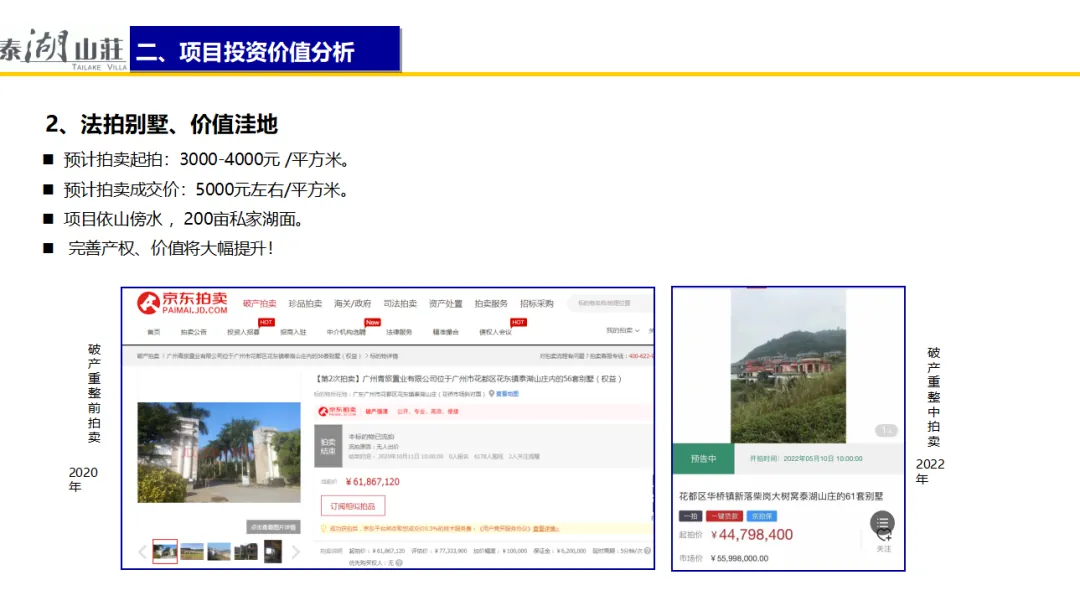Open 法律服务 in the sub navigation
1080x601 pixels.
[399, 333]
